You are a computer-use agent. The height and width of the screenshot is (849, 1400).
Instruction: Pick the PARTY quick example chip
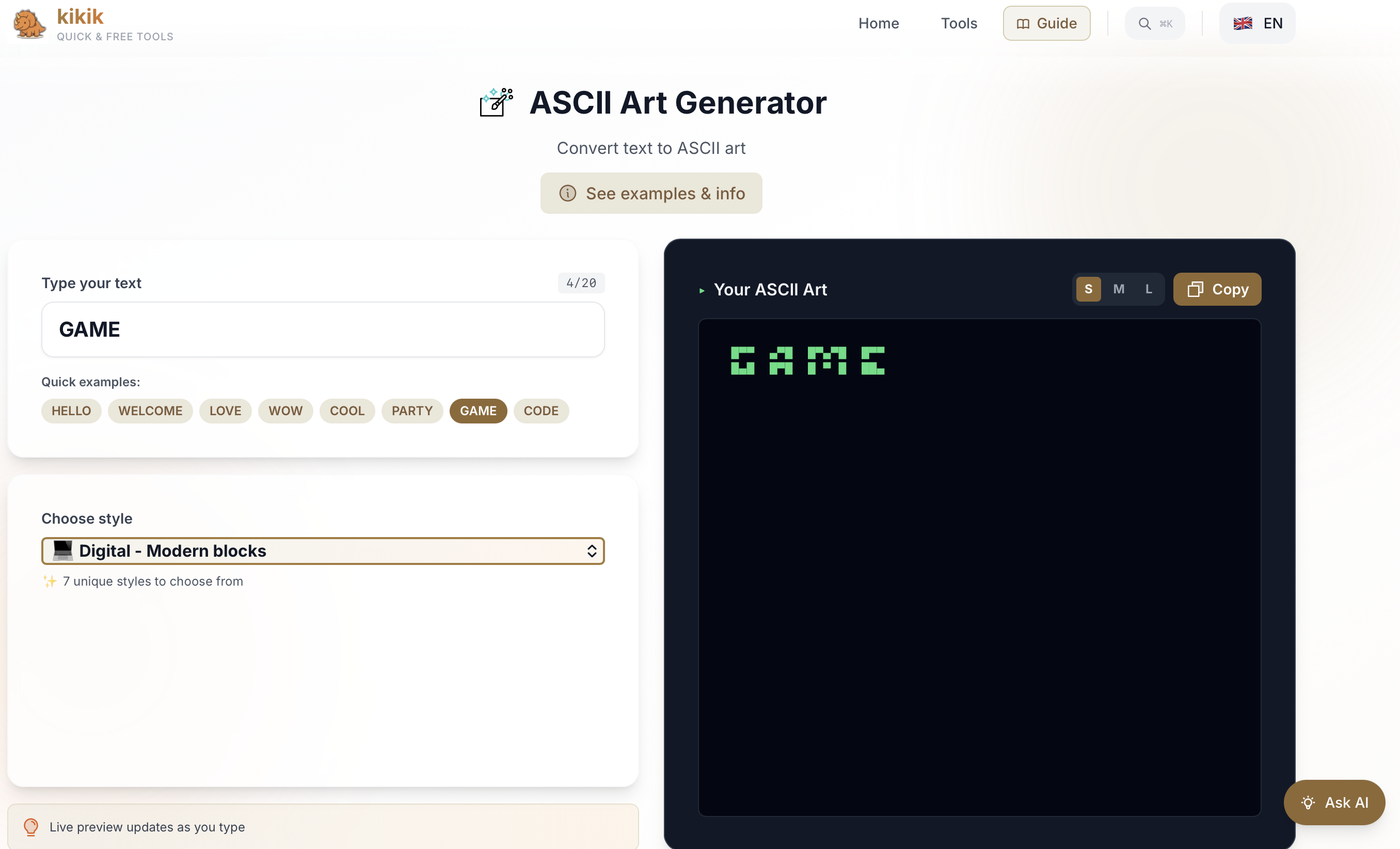pyautogui.click(x=412, y=411)
